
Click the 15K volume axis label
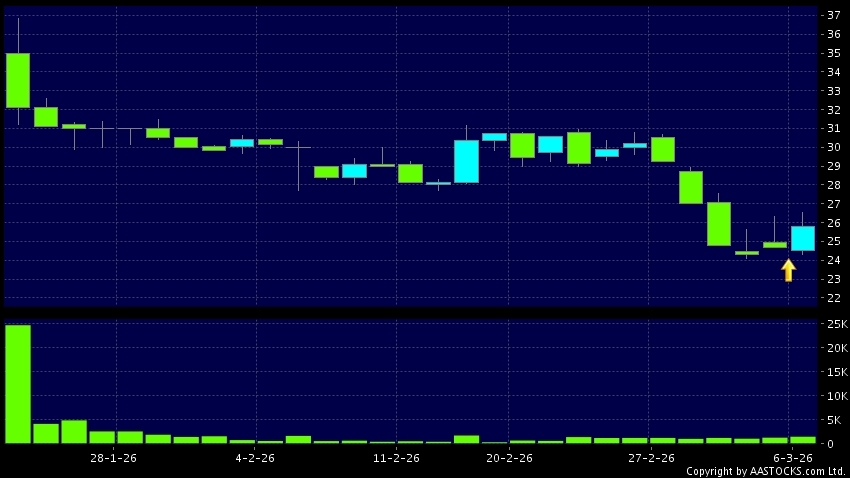pyautogui.click(x=835, y=372)
